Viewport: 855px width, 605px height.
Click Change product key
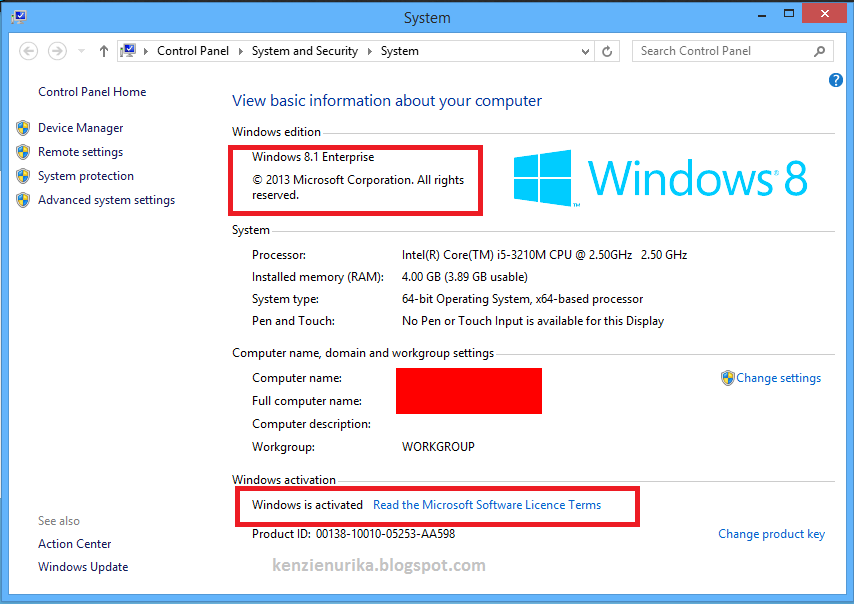(771, 534)
